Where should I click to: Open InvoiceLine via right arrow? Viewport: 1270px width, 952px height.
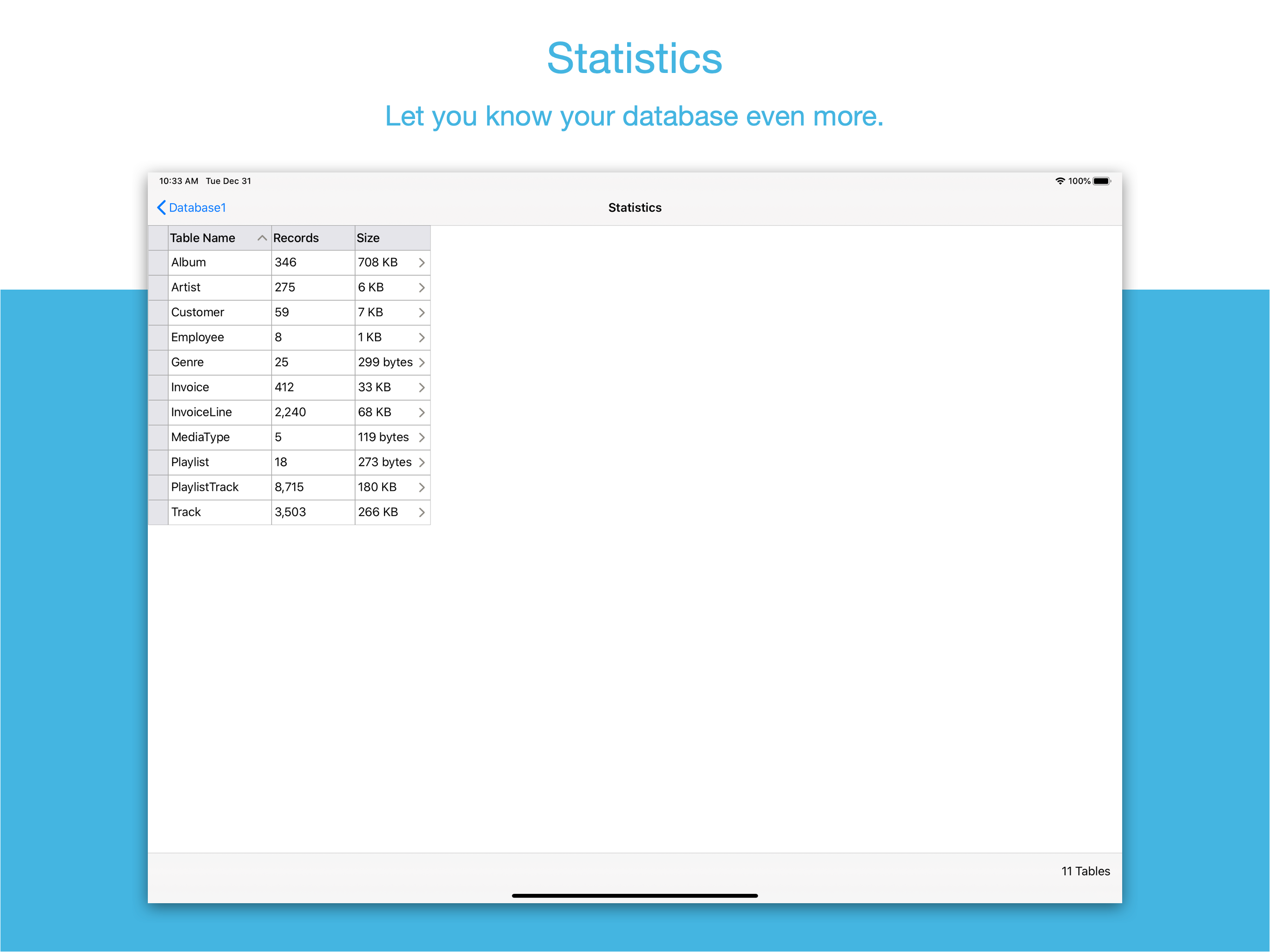[x=422, y=412]
